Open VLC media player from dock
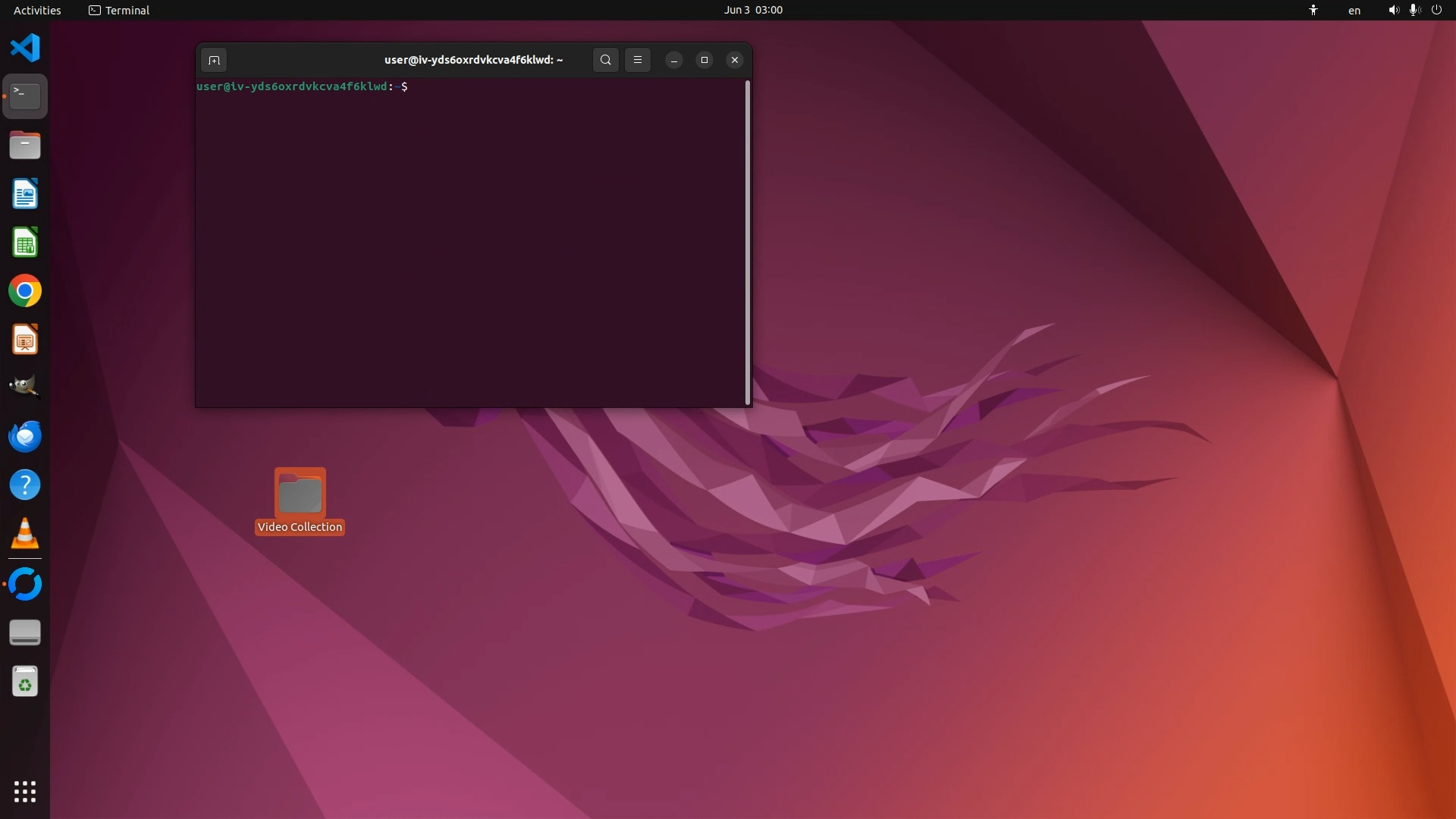1456x819 pixels. [x=25, y=533]
